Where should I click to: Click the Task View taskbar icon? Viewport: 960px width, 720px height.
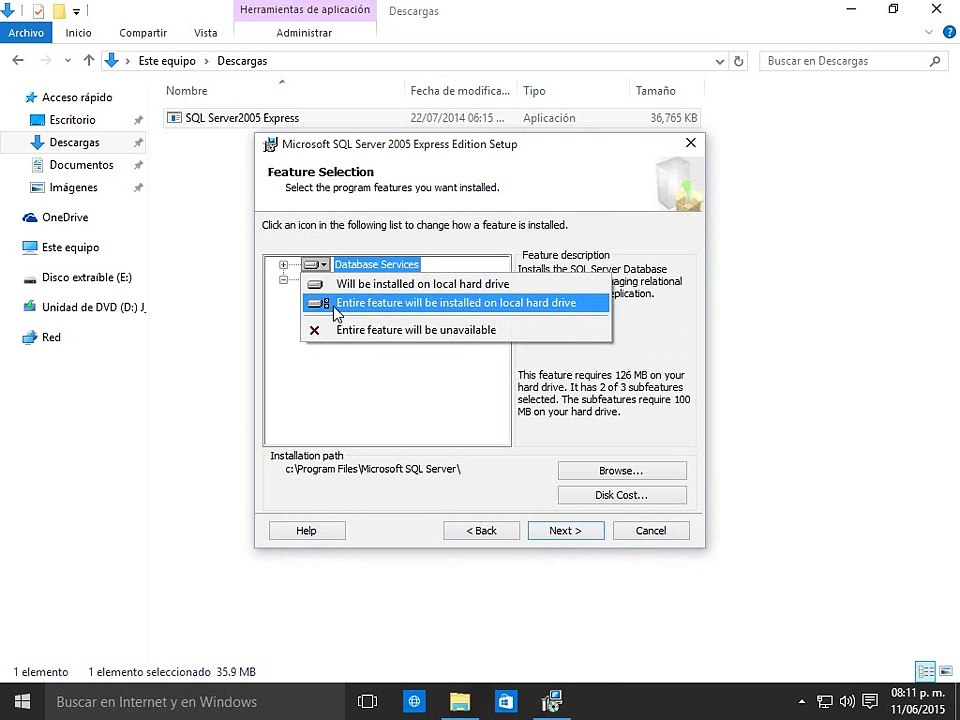367,702
